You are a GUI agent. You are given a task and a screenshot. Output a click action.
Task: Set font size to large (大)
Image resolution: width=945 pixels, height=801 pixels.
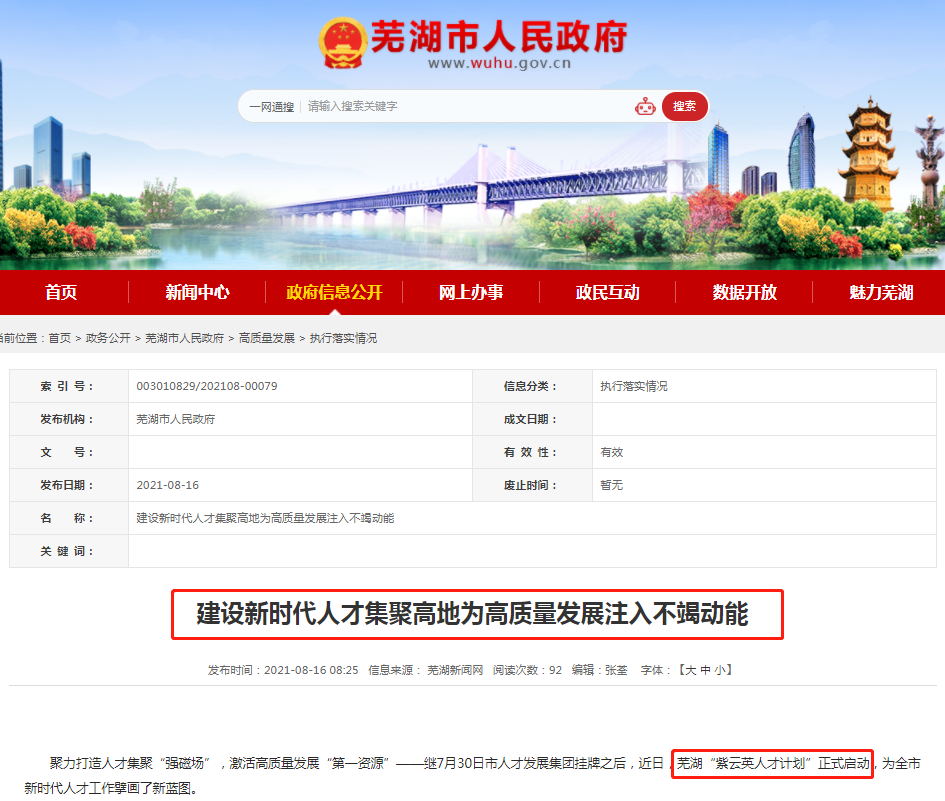pyautogui.click(x=690, y=670)
